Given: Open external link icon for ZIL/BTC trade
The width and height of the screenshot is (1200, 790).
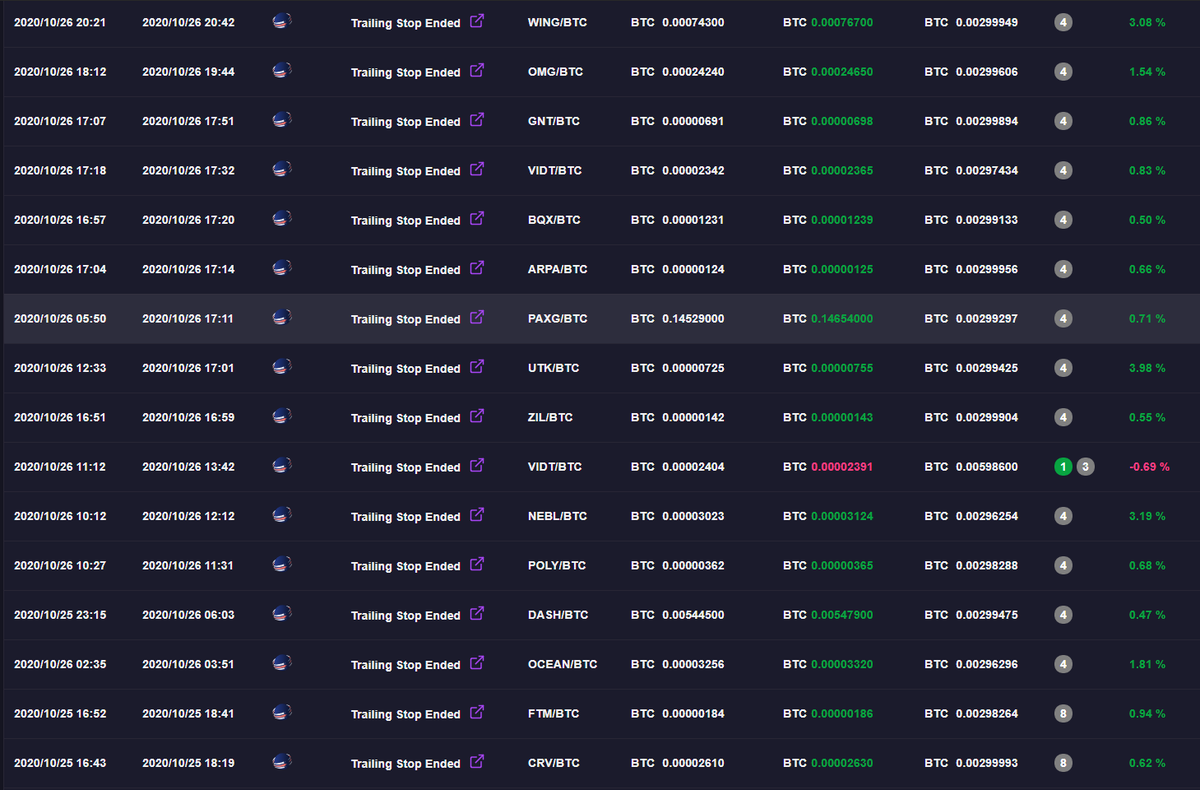Looking at the screenshot, I should [x=477, y=416].
